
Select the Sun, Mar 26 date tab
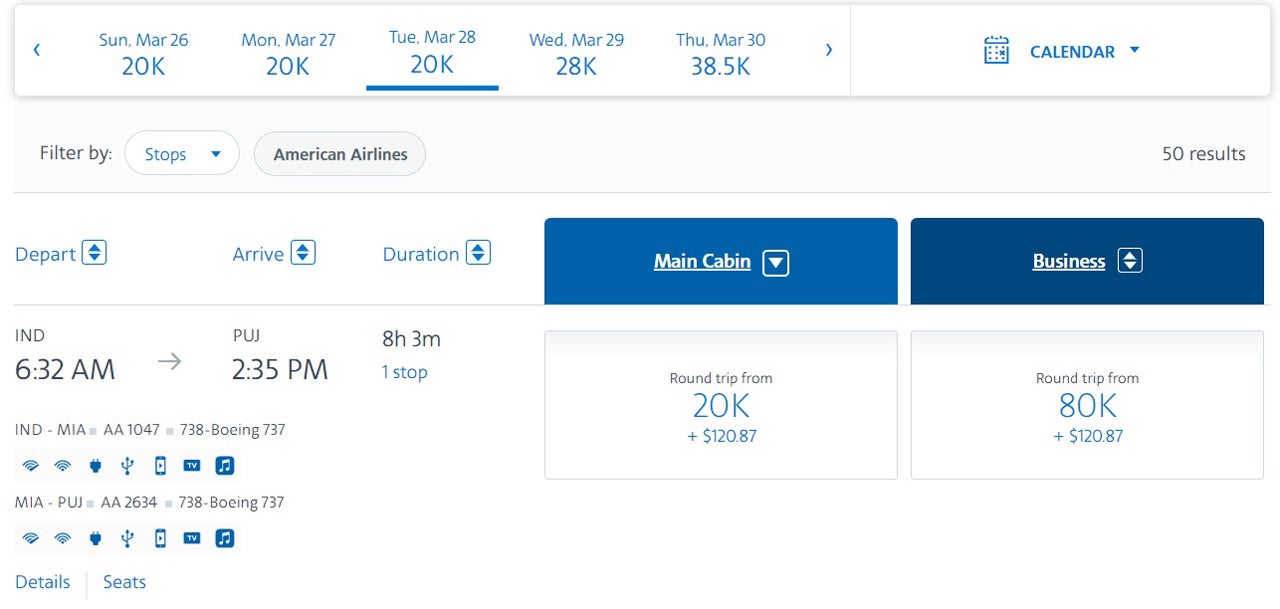click(x=143, y=53)
